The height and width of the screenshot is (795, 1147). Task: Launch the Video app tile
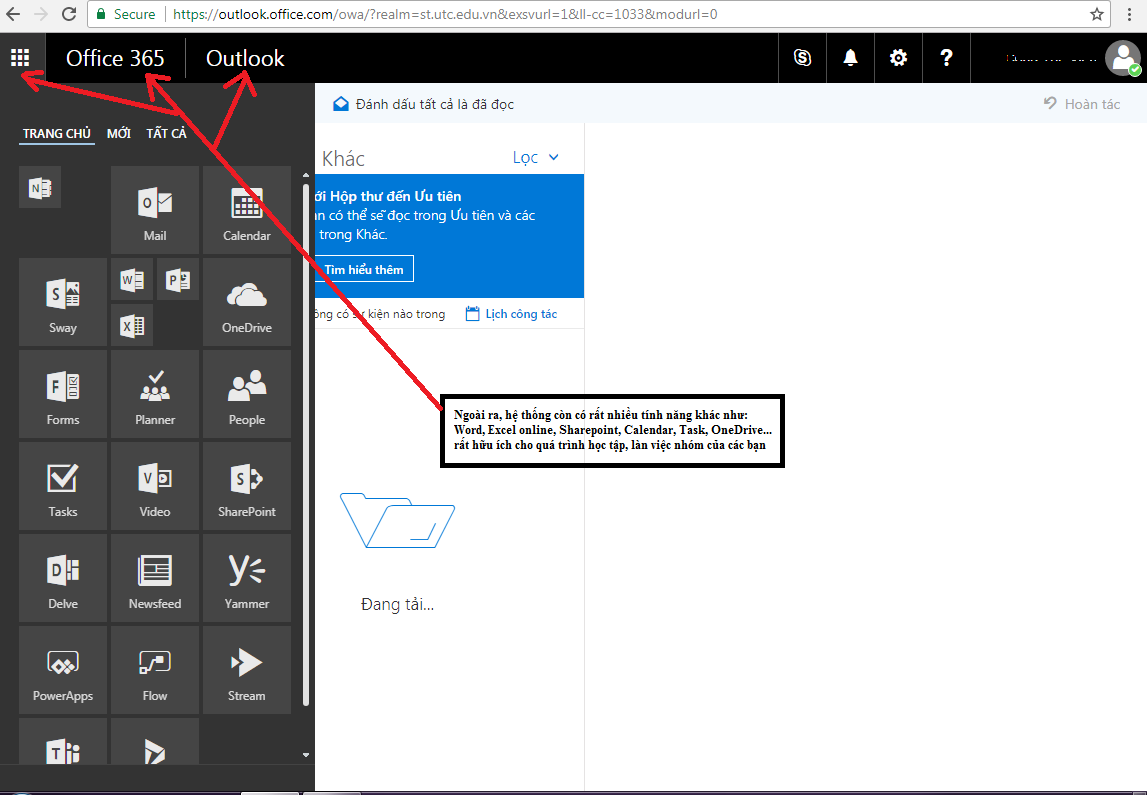pos(154,486)
